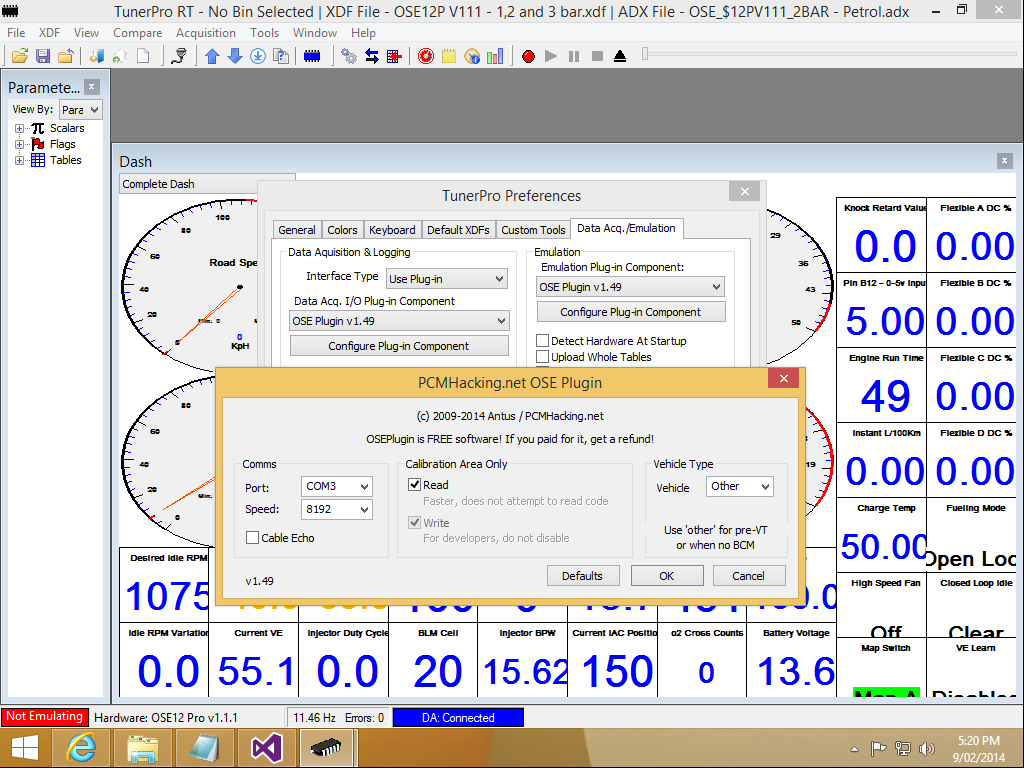Click the table with red arrow icon
This screenshot has width=1024, height=768.
pyautogui.click(x=394, y=56)
